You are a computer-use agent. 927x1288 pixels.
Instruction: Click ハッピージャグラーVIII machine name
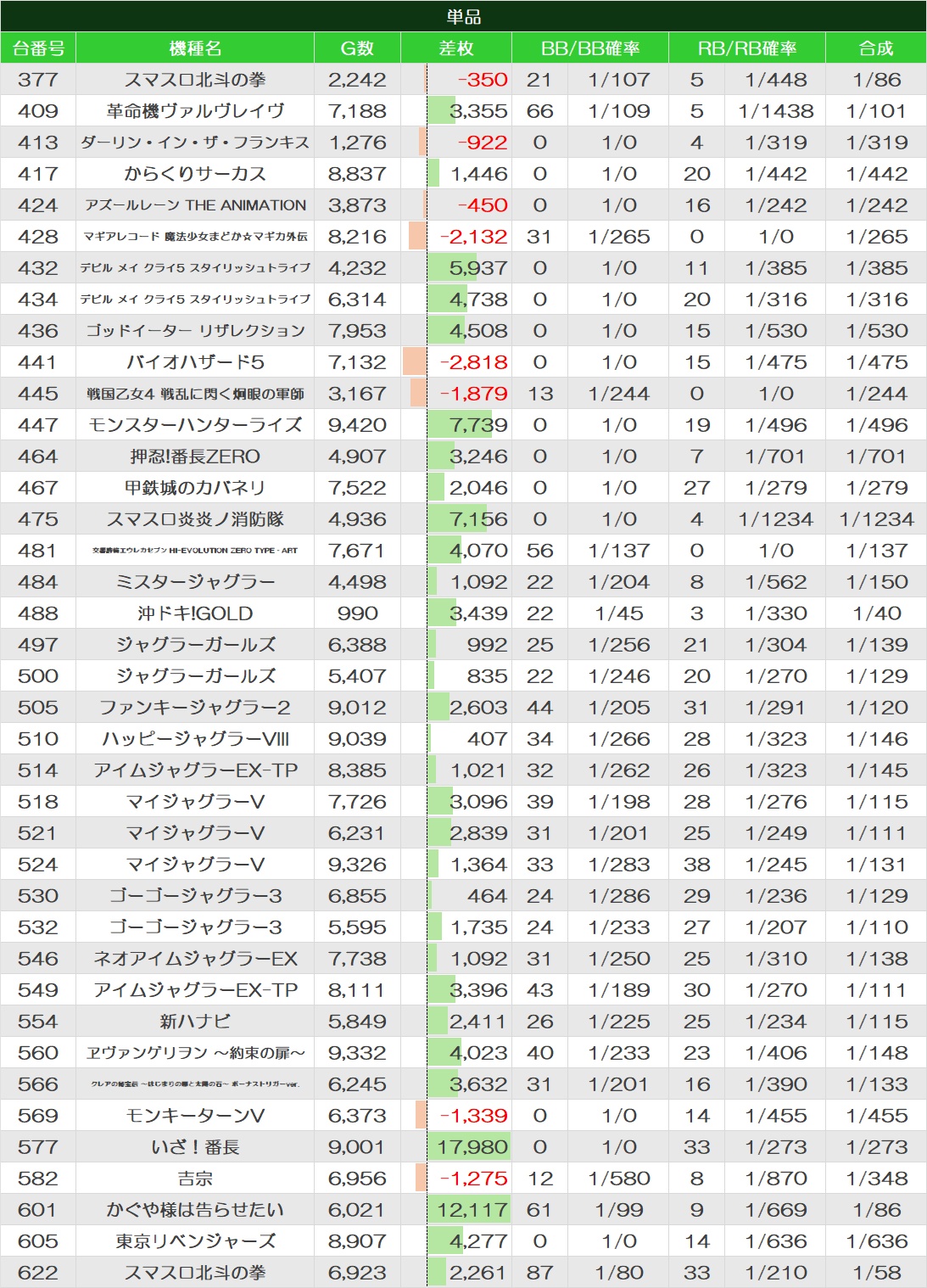[195, 739]
